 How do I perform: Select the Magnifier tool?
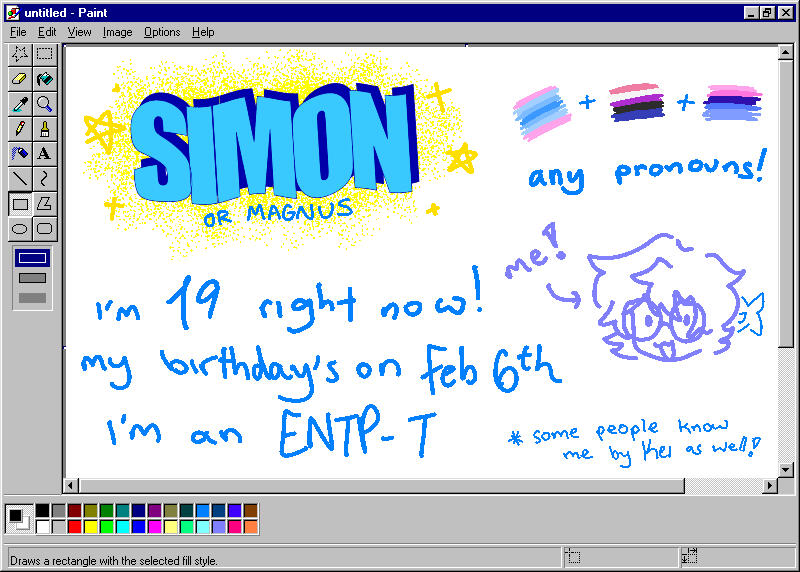coord(45,104)
